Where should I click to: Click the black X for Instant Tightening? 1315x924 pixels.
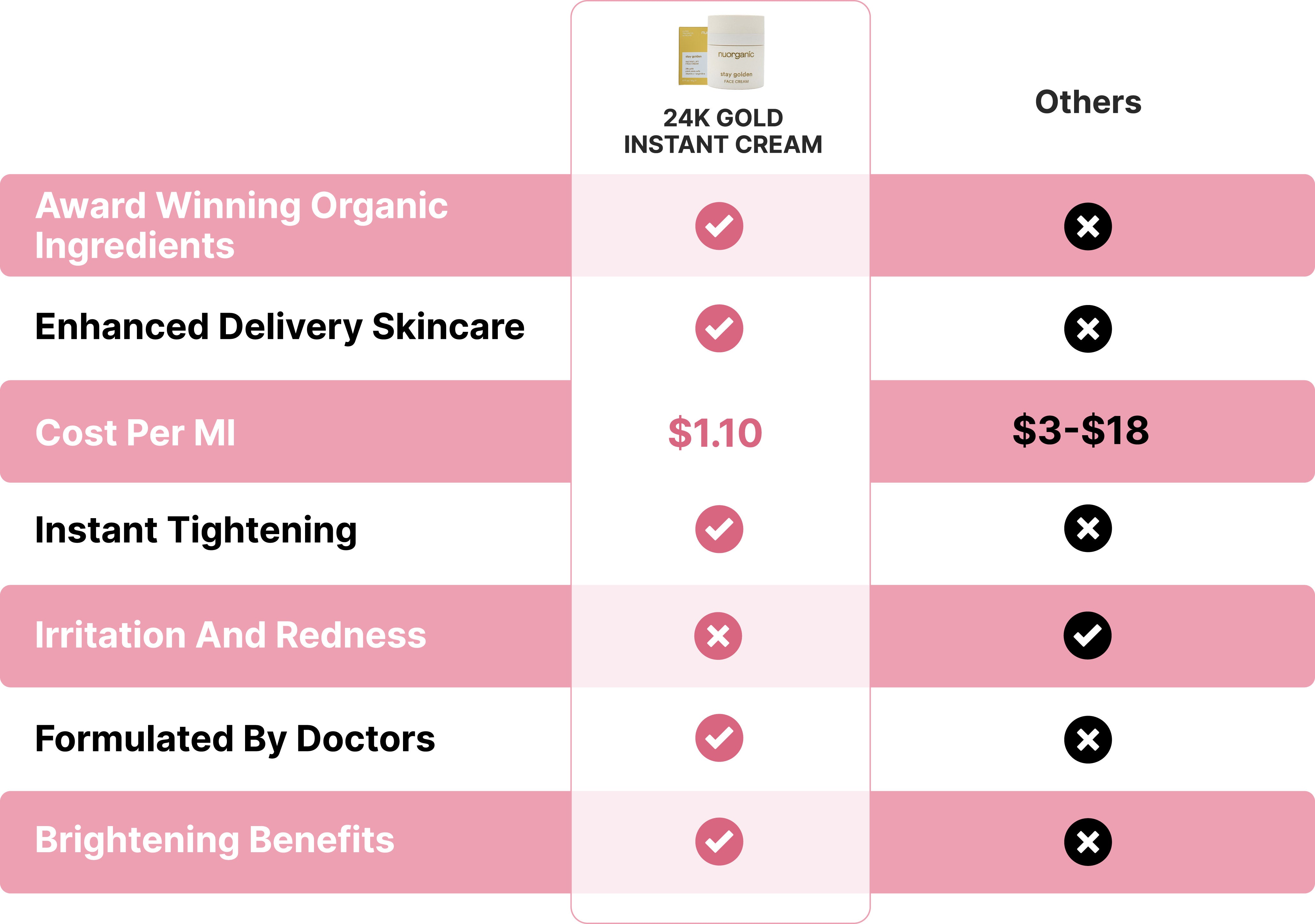click(x=1087, y=528)
